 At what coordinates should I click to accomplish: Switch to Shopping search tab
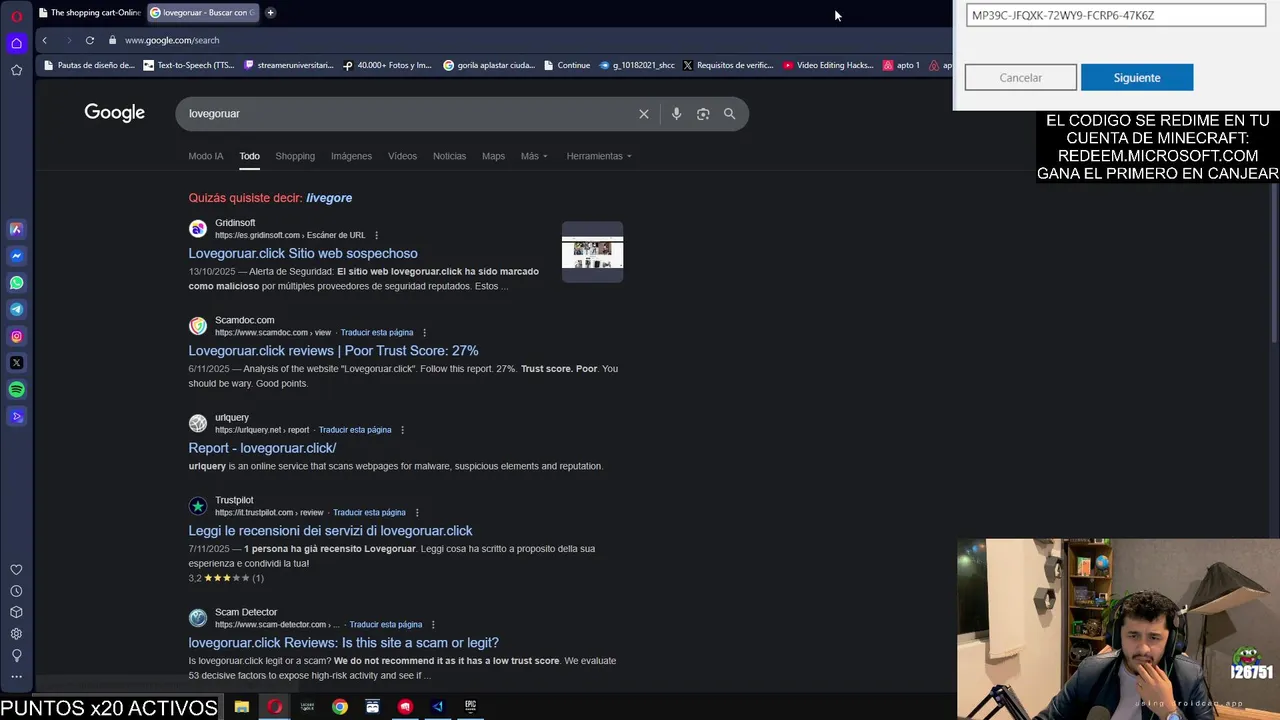click(295, 156)
